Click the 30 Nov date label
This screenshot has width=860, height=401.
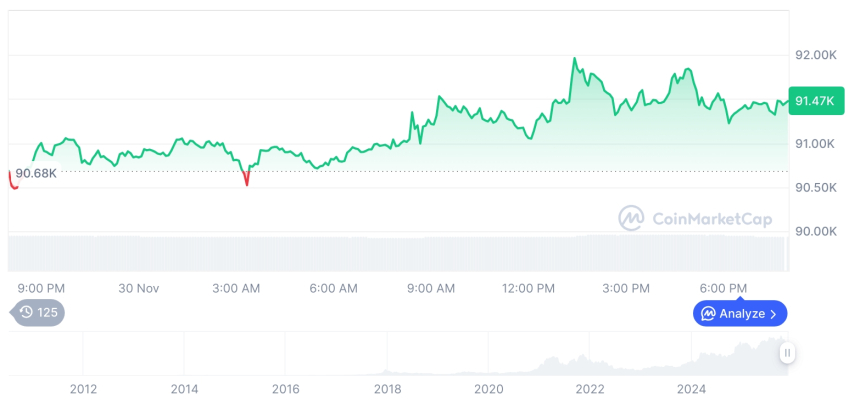[x=139, y=288]
